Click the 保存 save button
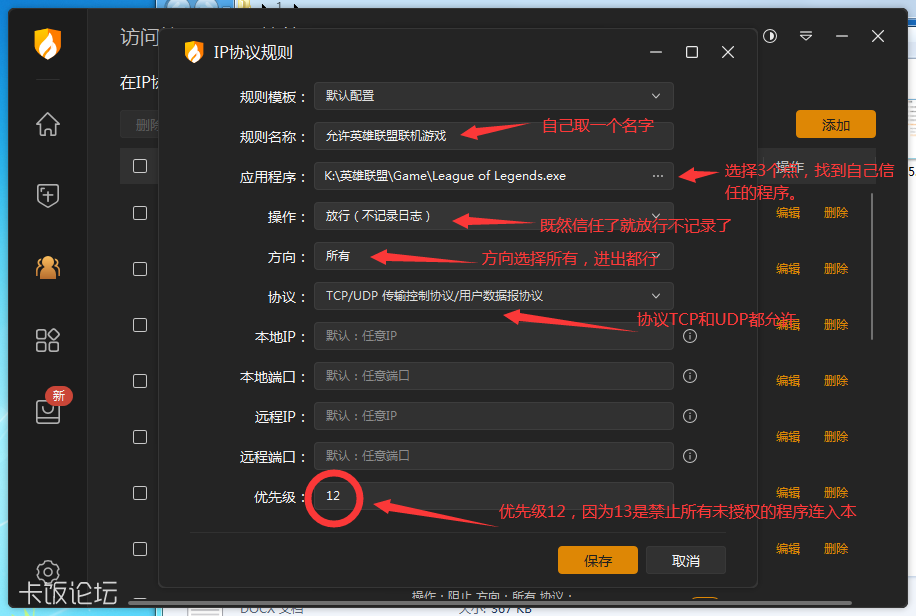Image resolution: width=916 pixels, height=616 pixels. 597,560
